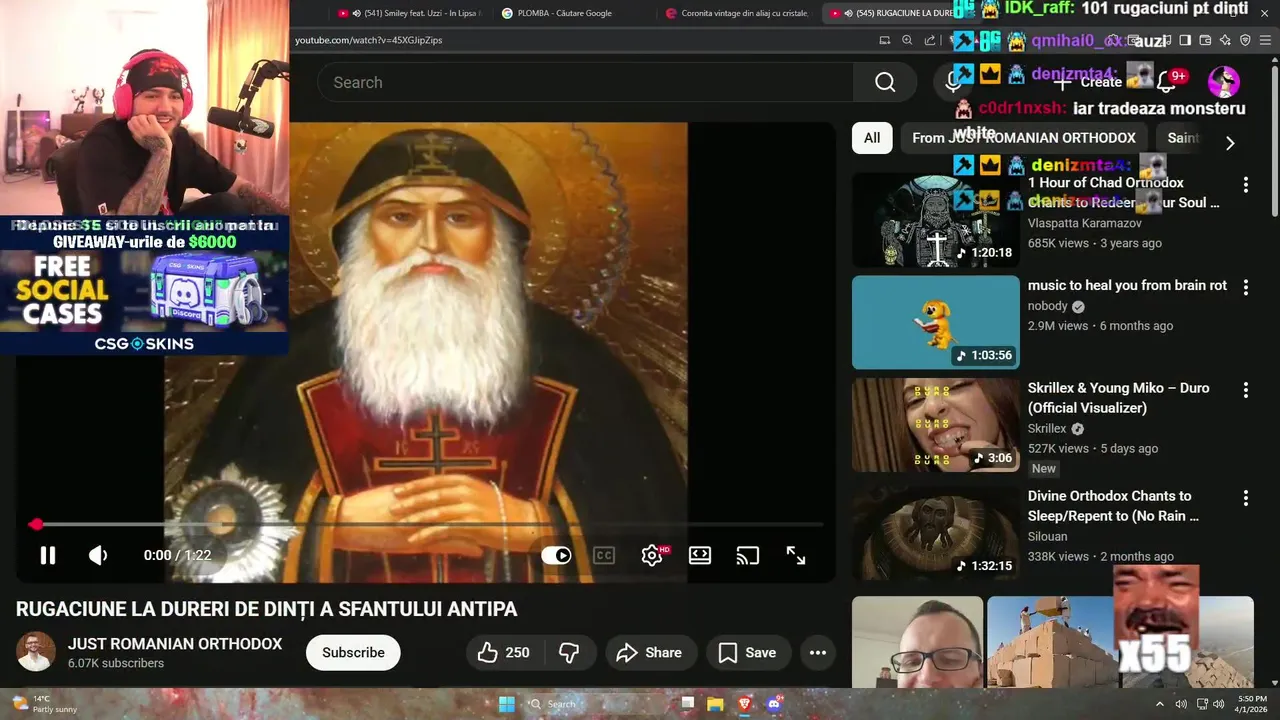
Task: Open '1 Hour of Chad Orthodox' video thumbnail
Action: pos(936,220)
